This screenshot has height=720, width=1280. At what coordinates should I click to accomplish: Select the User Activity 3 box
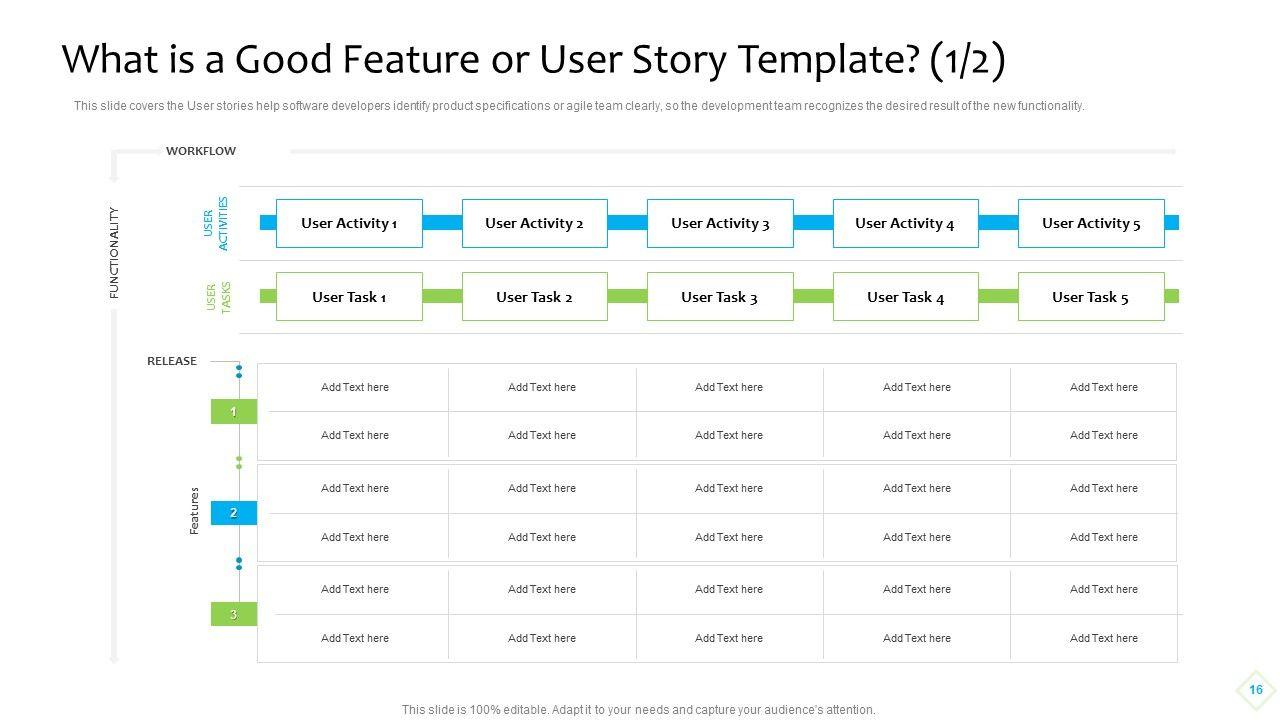coord(720,223)
